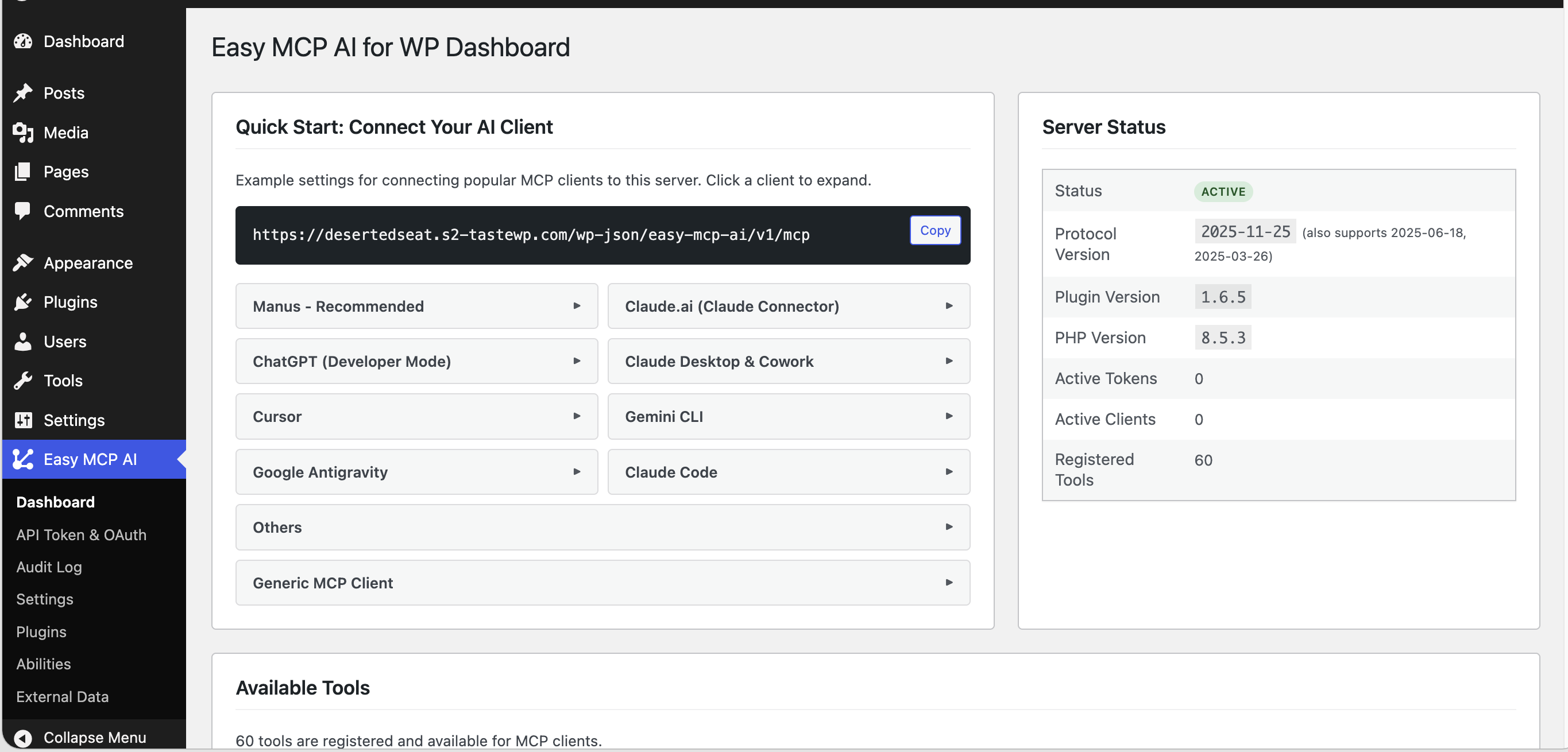Image resolution: width=1568 pixels, height=752 pixels.
Task: Click PHP version value 8.5.3
Action: click(1223, 338)
